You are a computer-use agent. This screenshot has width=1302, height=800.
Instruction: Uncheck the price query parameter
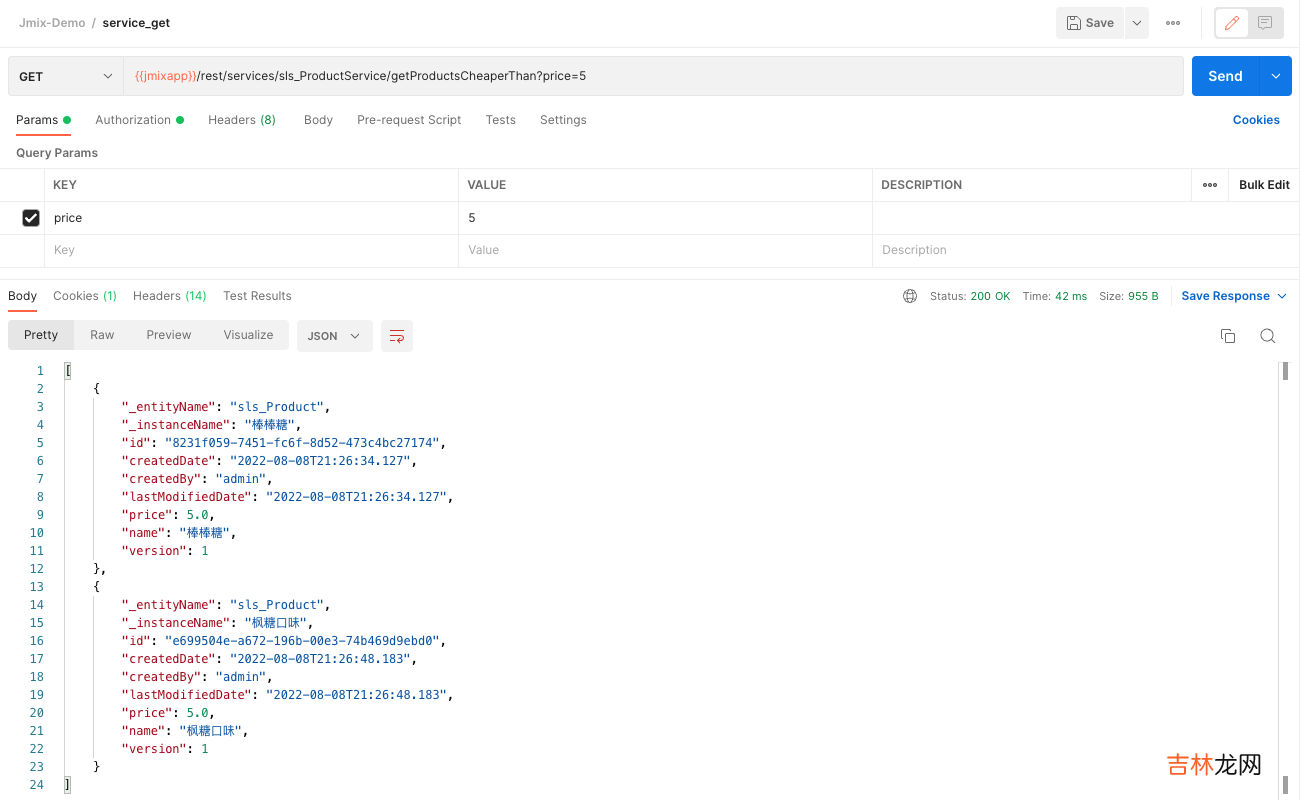coord(31,218)
